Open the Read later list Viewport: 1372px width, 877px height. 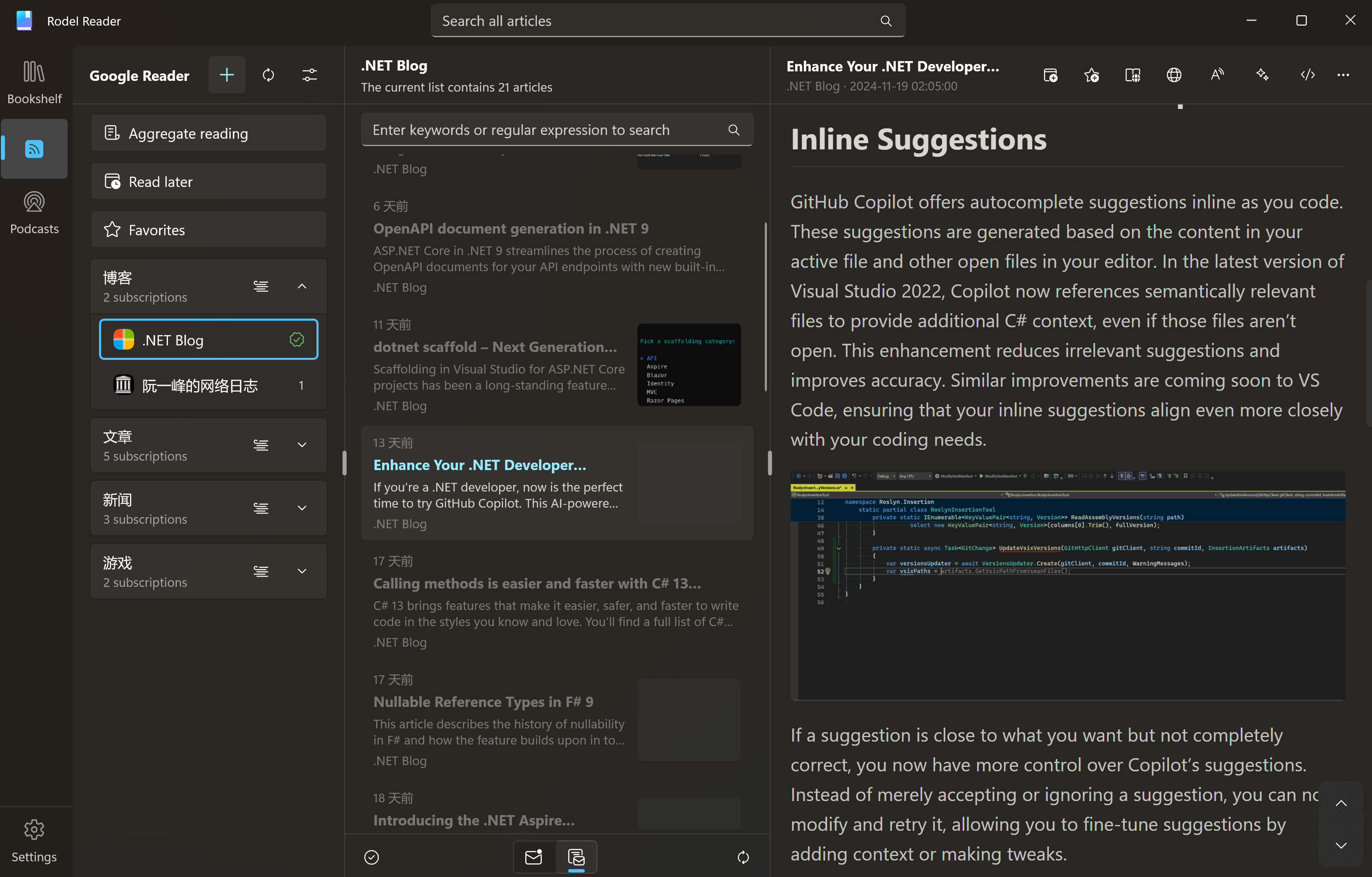[208, 182]
